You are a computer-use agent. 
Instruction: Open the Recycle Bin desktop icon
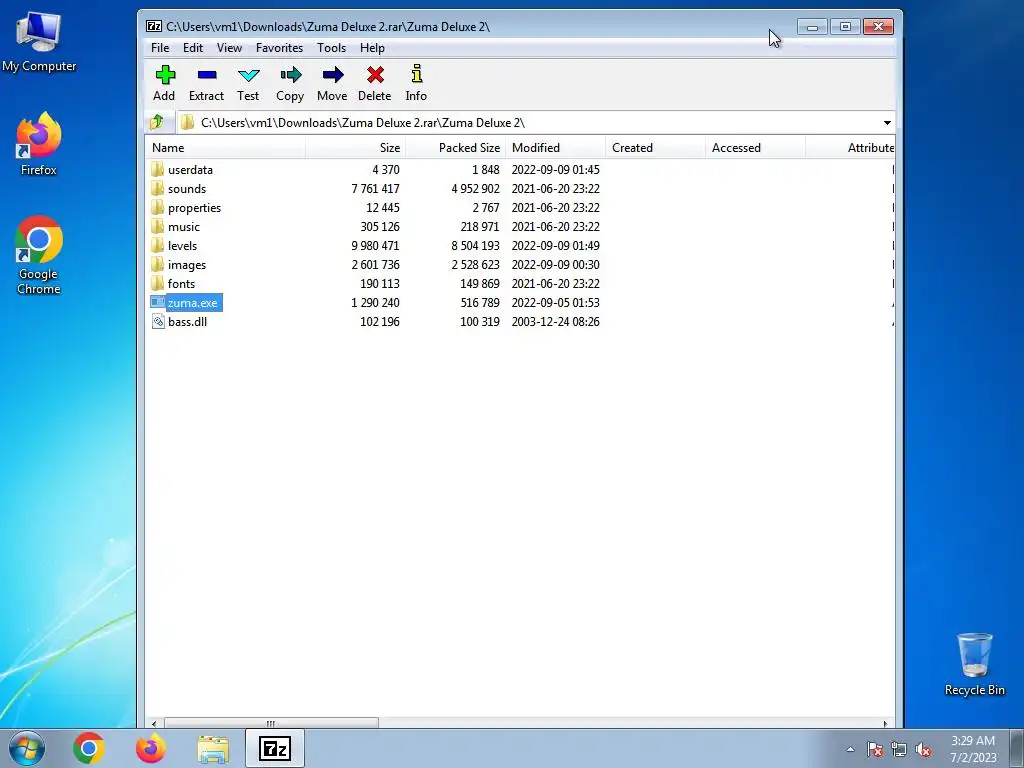975,663
